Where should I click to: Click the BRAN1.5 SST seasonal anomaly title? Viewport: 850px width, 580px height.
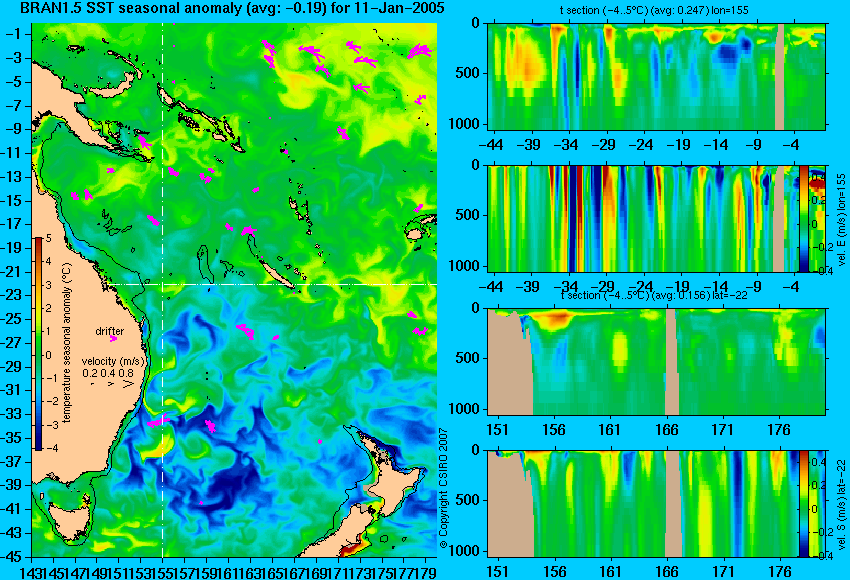coord(232,8)
